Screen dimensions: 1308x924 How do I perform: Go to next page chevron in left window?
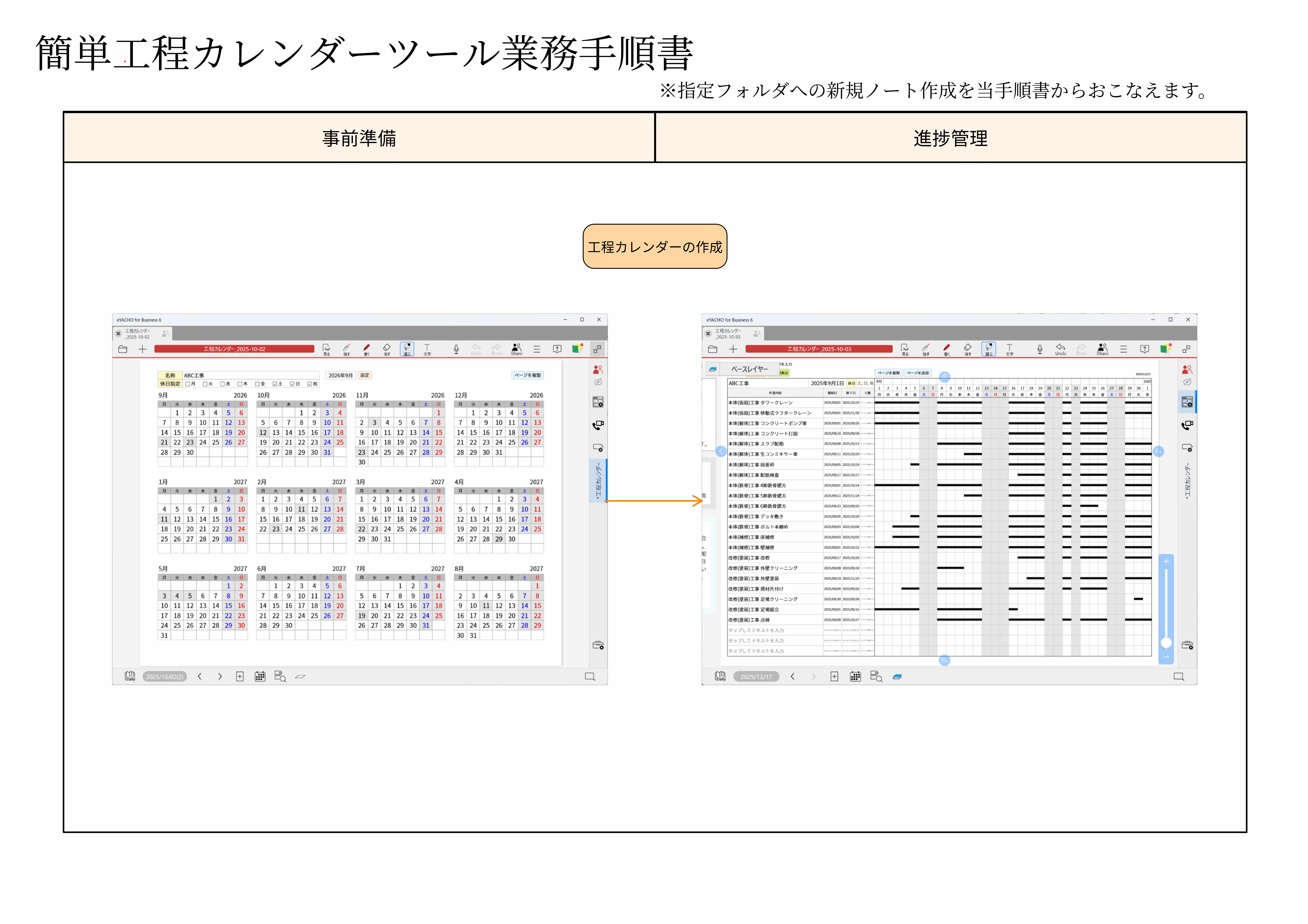[x=220, y=676]
